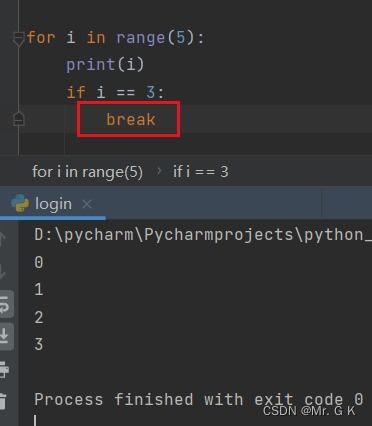This screenshot has width=372, height=426.
Task: Click scroll to end icon
Action: click(5, 336)
